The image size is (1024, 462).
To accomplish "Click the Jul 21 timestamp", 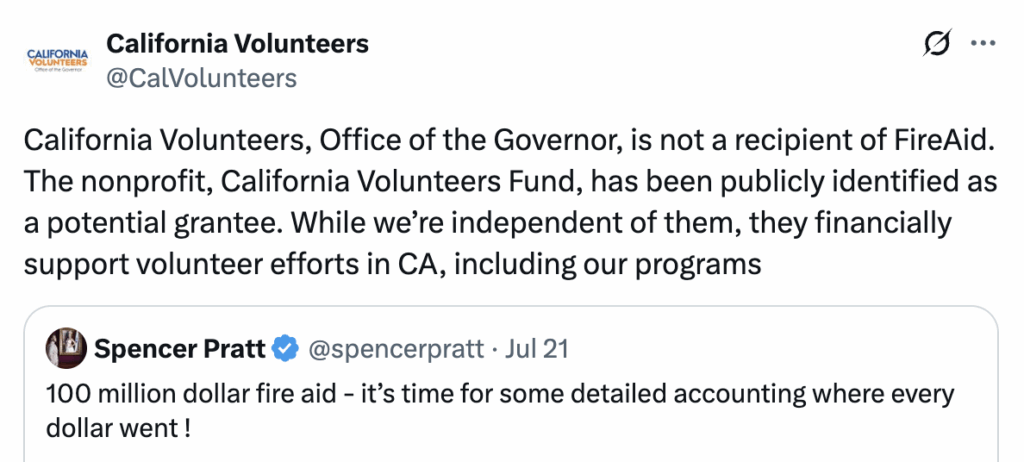I will tap(537, 349).
